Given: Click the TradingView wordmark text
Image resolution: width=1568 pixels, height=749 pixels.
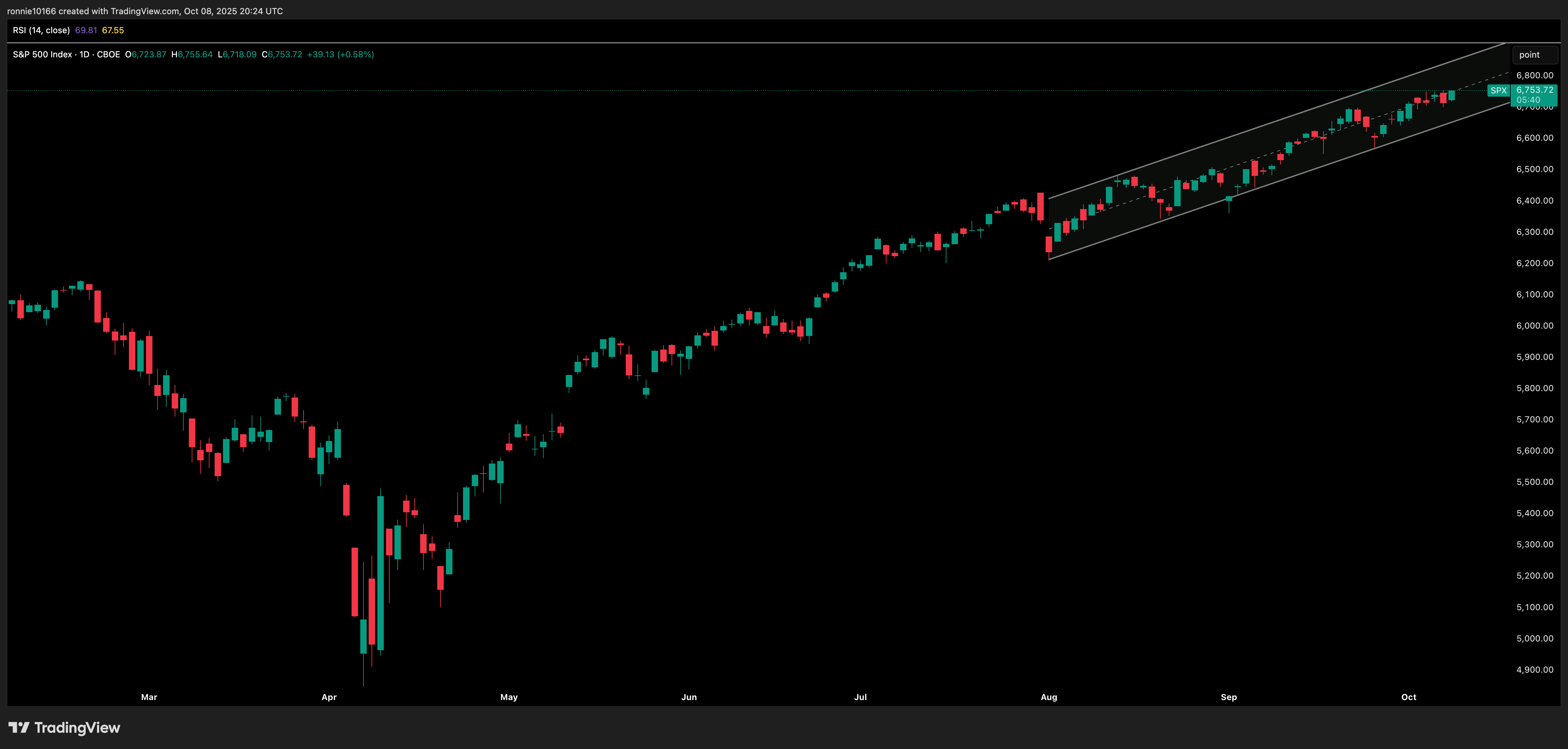Looking at the screenshot, I should tap(77, 728).
